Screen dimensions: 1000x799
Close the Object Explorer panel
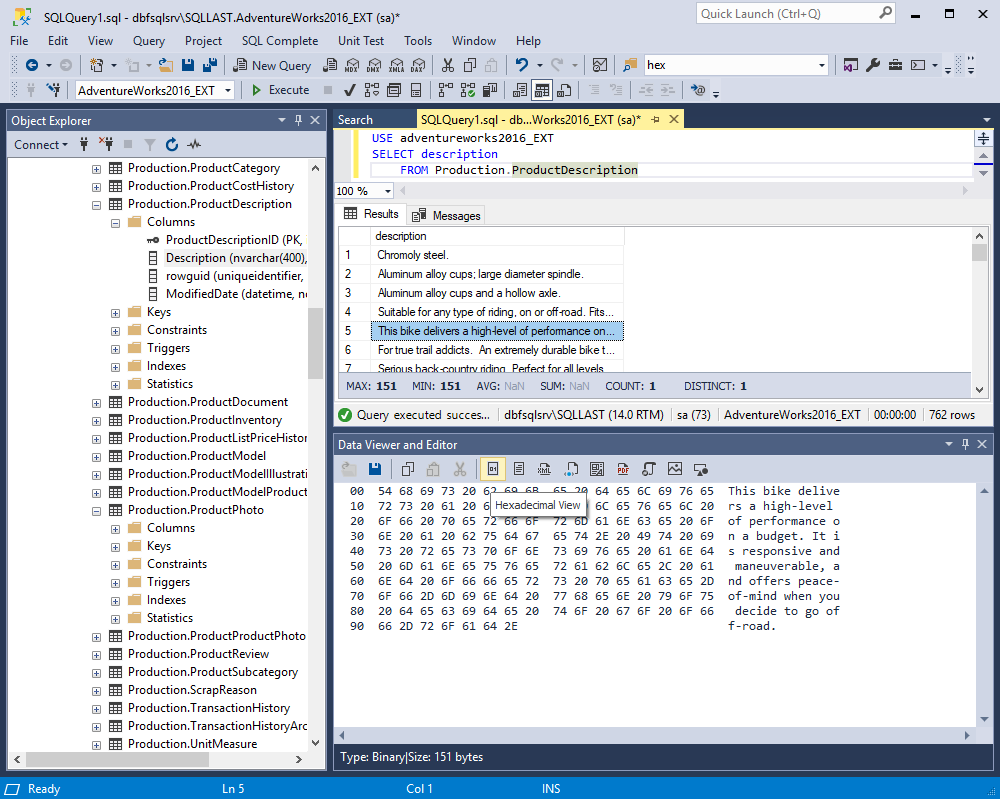point(315,120)
